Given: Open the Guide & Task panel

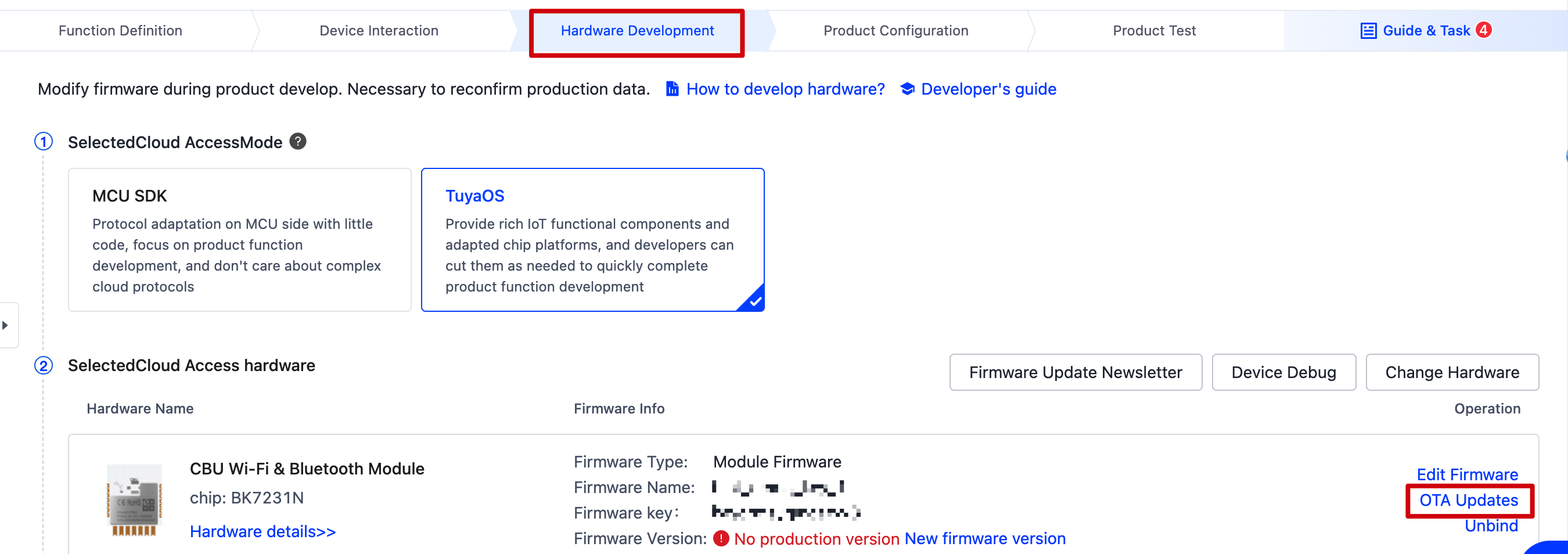Looking at the screenshot, I should (1426, 30).
